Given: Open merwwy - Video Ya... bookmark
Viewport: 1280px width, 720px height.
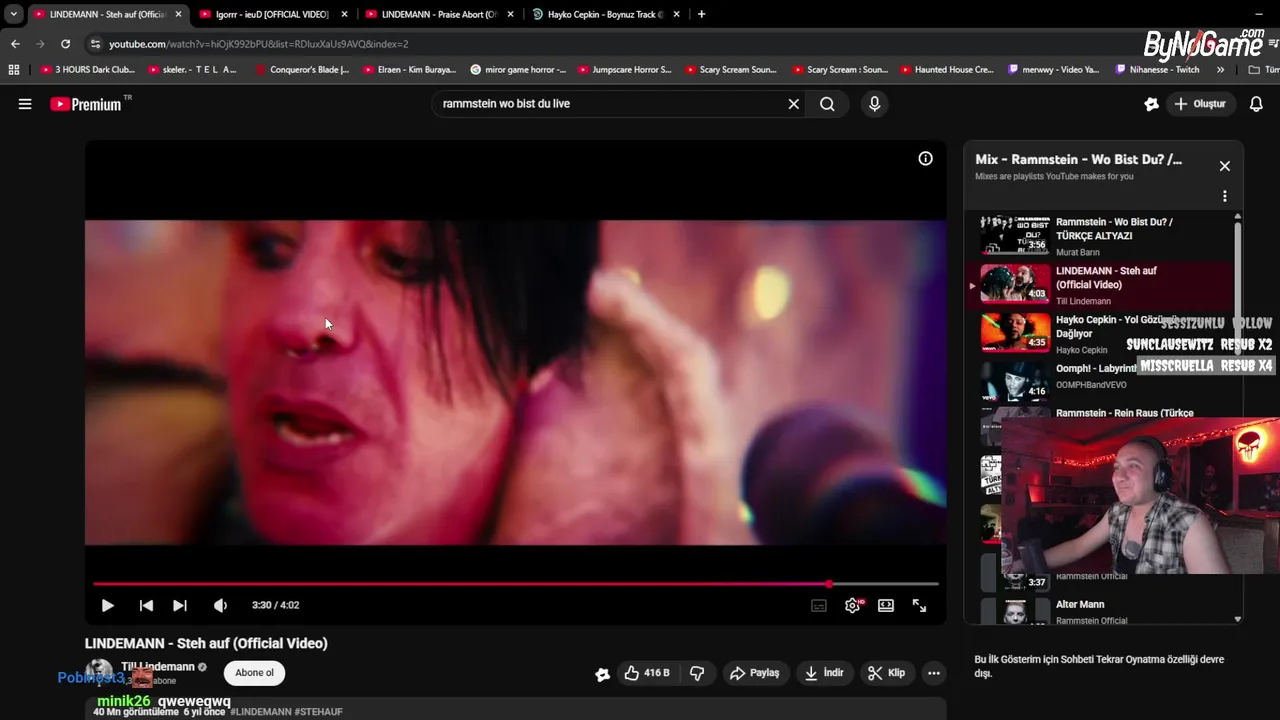Looking at the screenshot, I should (x=1054, y=70).
